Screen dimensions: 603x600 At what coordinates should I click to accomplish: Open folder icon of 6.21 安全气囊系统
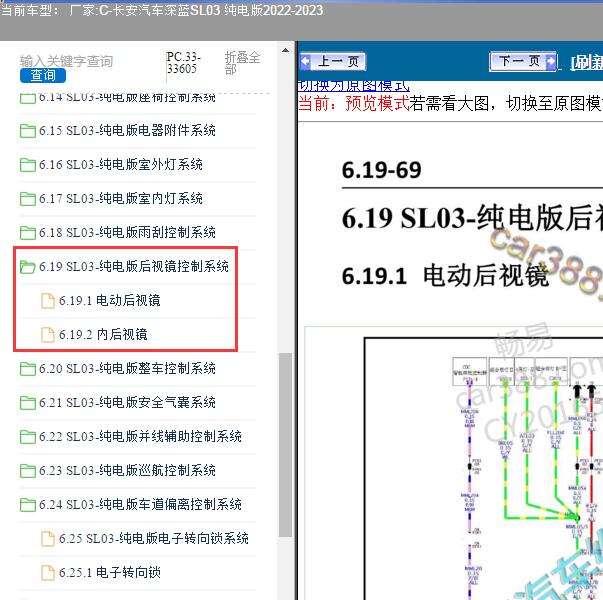(x=28, y=402)
